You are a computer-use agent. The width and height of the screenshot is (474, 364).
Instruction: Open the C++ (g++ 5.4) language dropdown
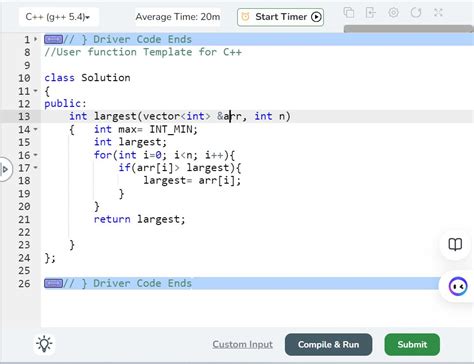pos(58,17)
